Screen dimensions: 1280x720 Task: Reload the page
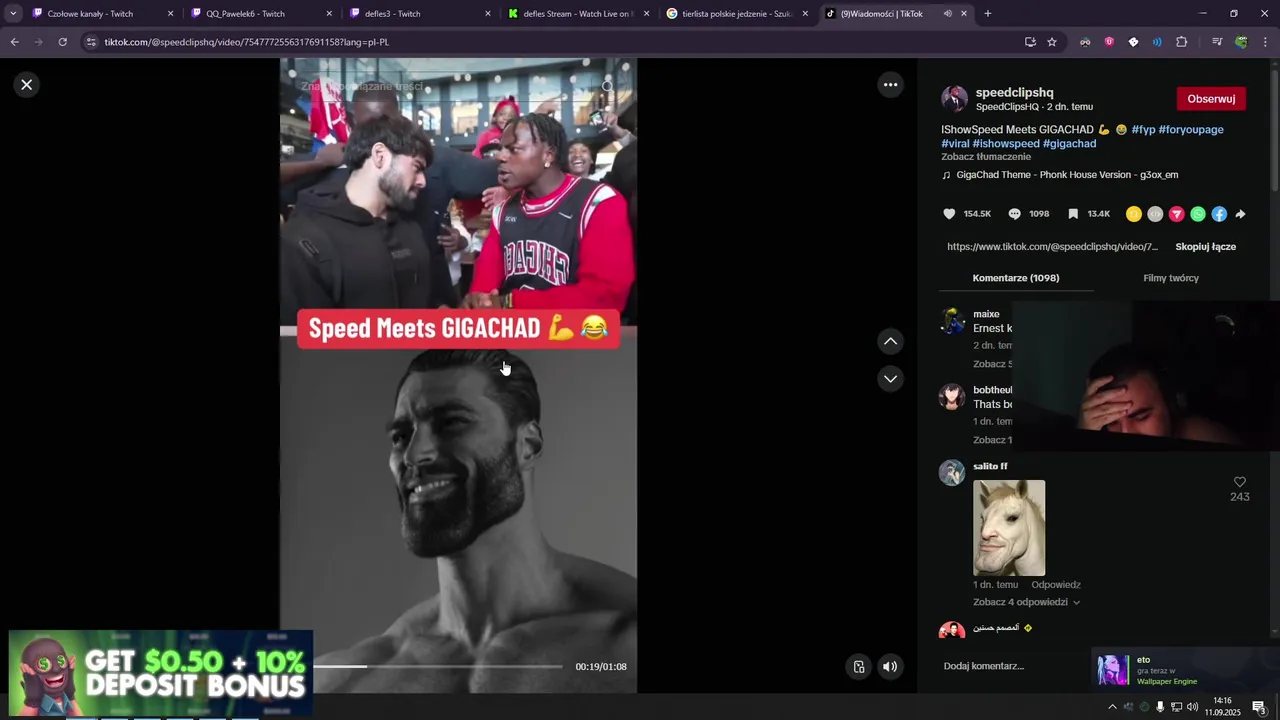tap(62, 42)
